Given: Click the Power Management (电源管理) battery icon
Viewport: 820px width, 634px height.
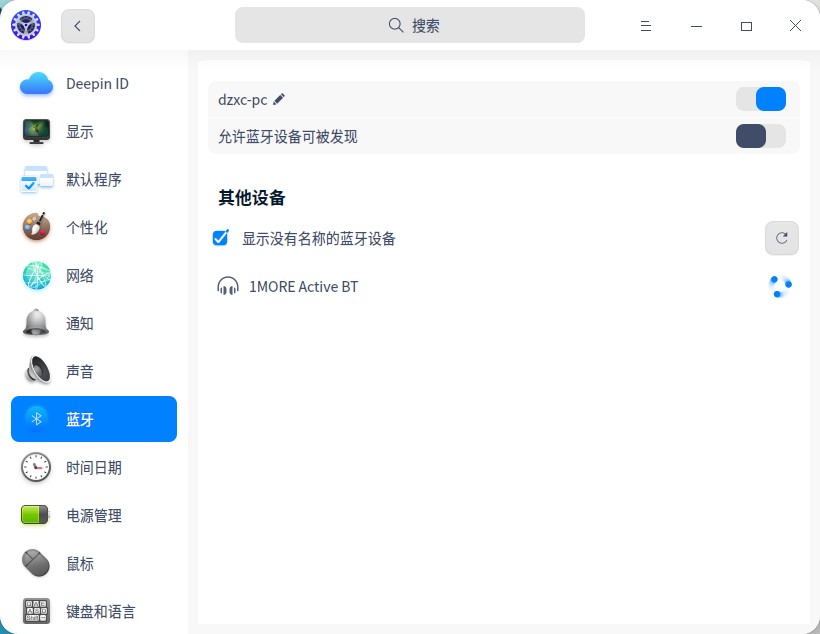Looking at the screenshot, I should (35, 515).
